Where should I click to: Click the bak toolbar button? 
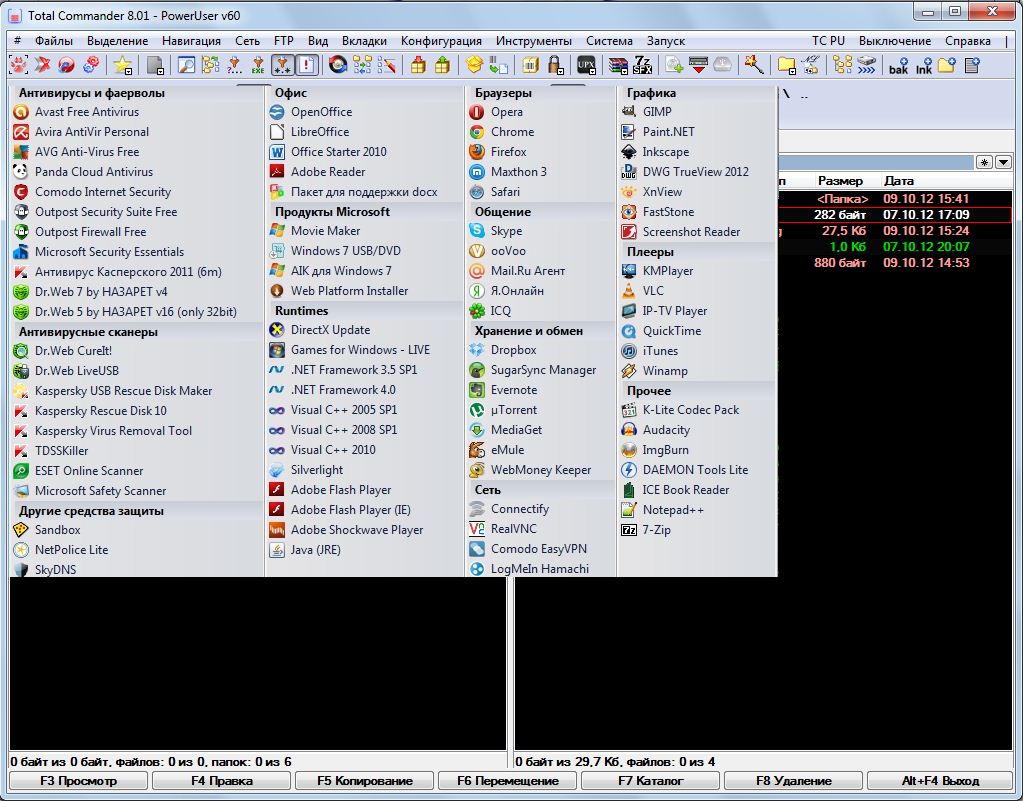point(897,65)
